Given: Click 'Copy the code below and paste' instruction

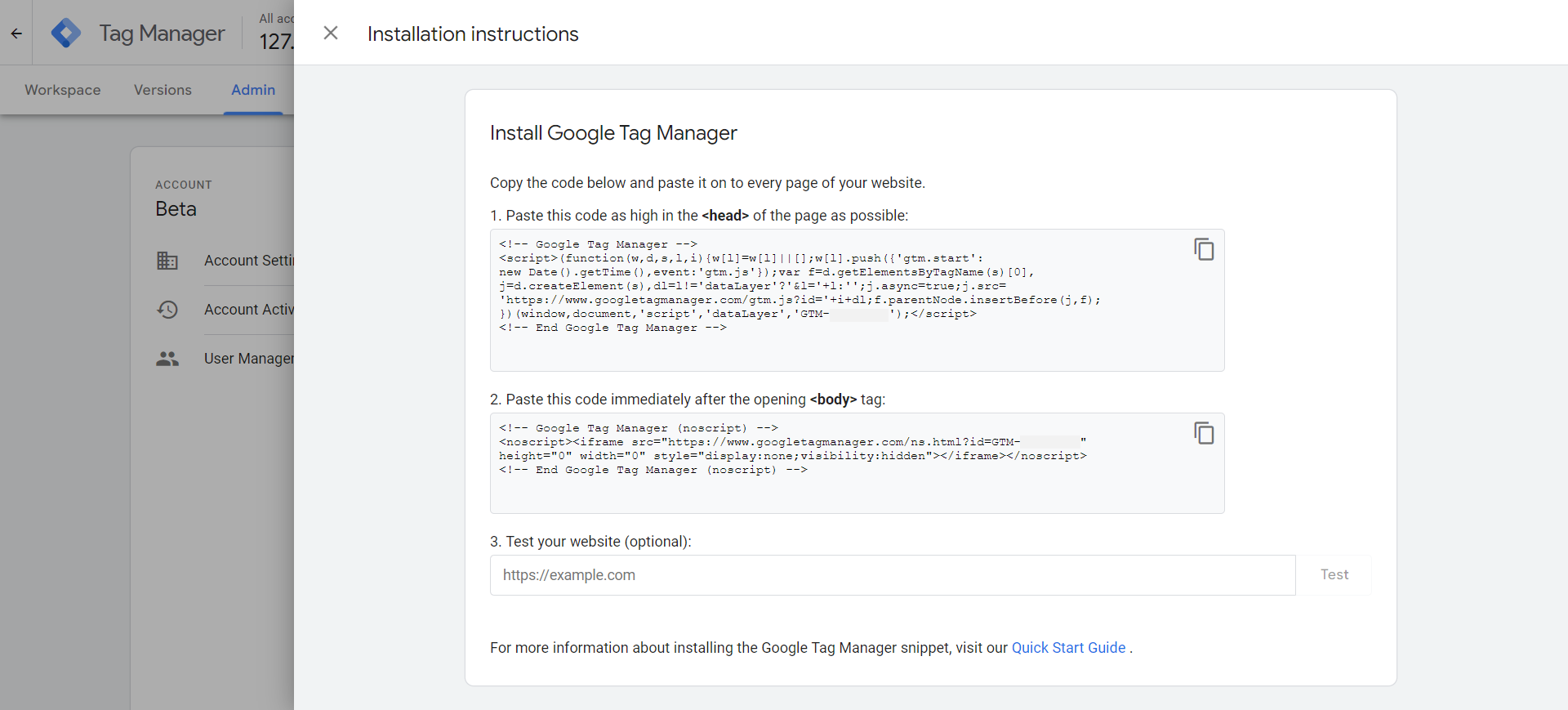Looking at the screenshot, I should [707, 183].
